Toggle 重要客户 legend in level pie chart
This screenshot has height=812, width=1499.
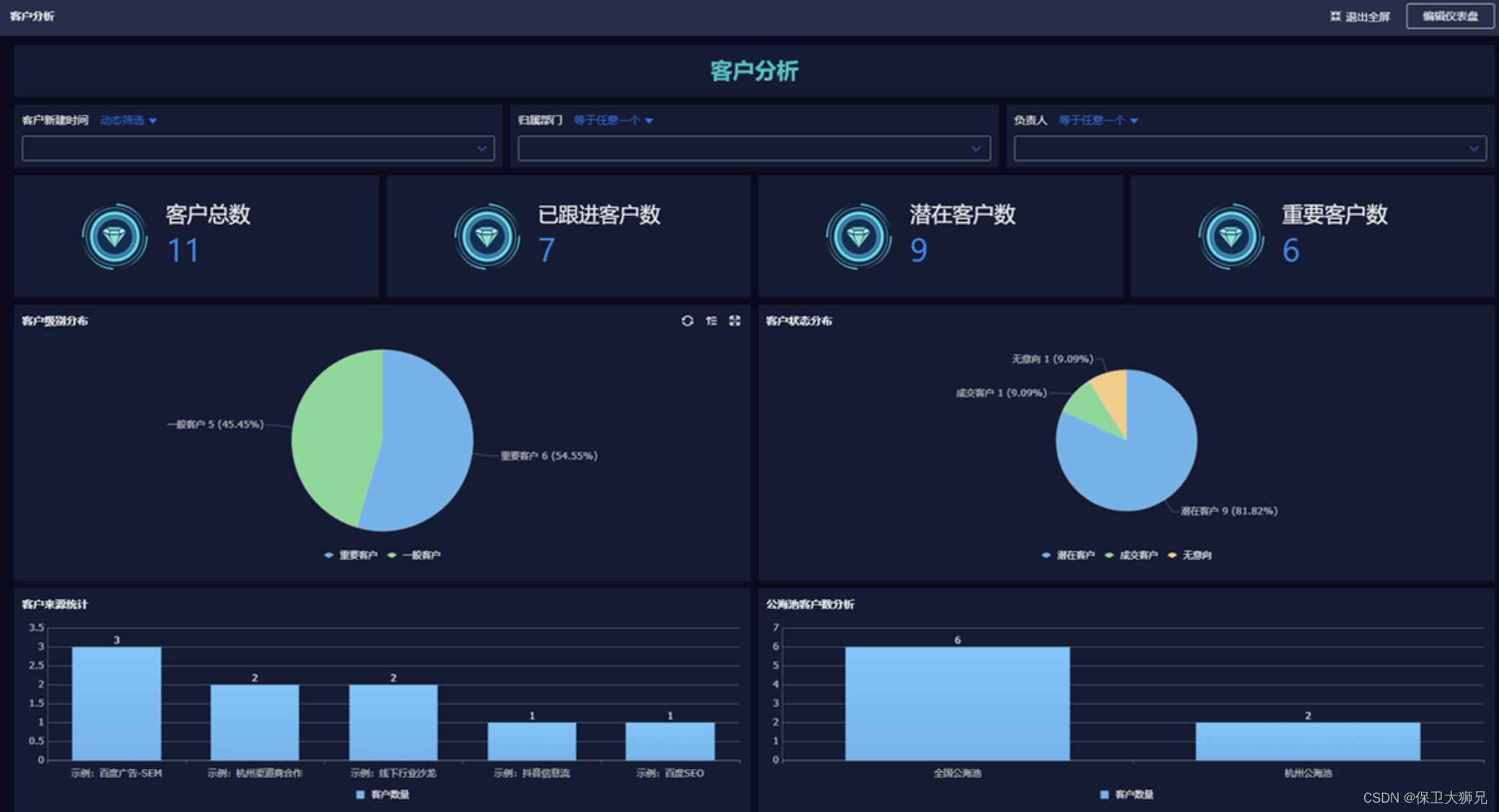[x=352, y=555]
